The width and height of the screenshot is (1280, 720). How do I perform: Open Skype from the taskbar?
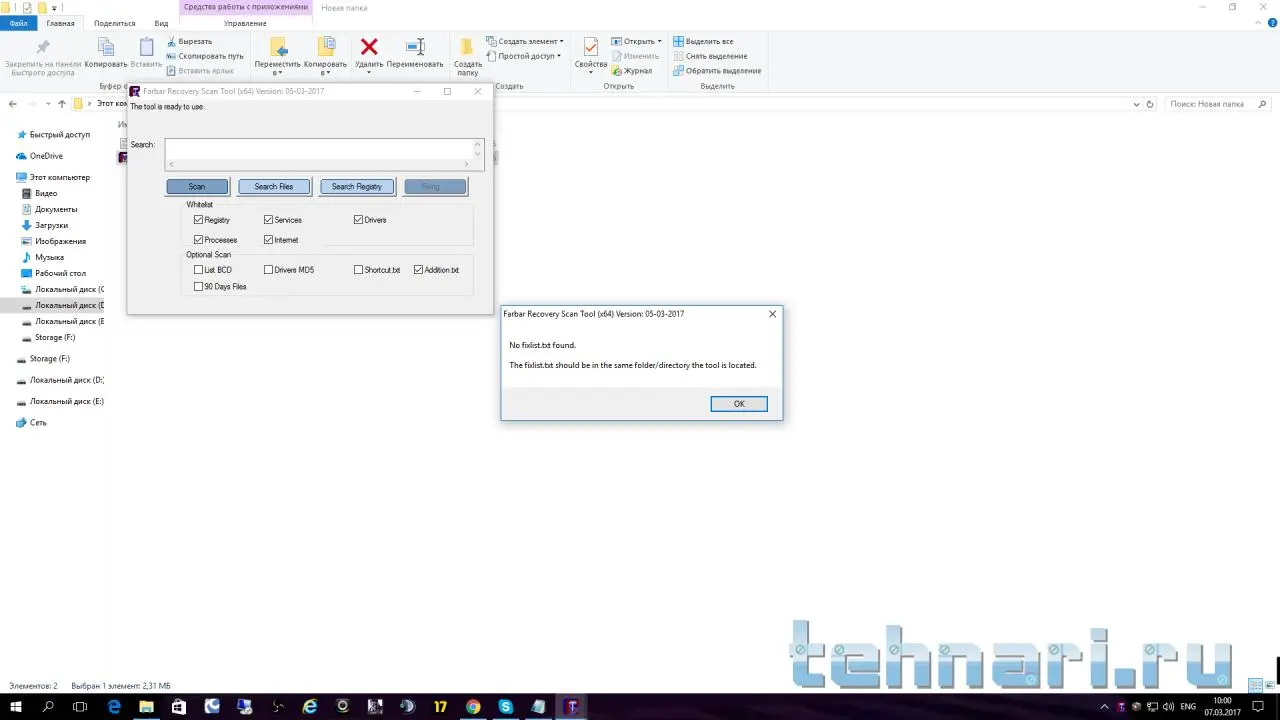[506, 707]
